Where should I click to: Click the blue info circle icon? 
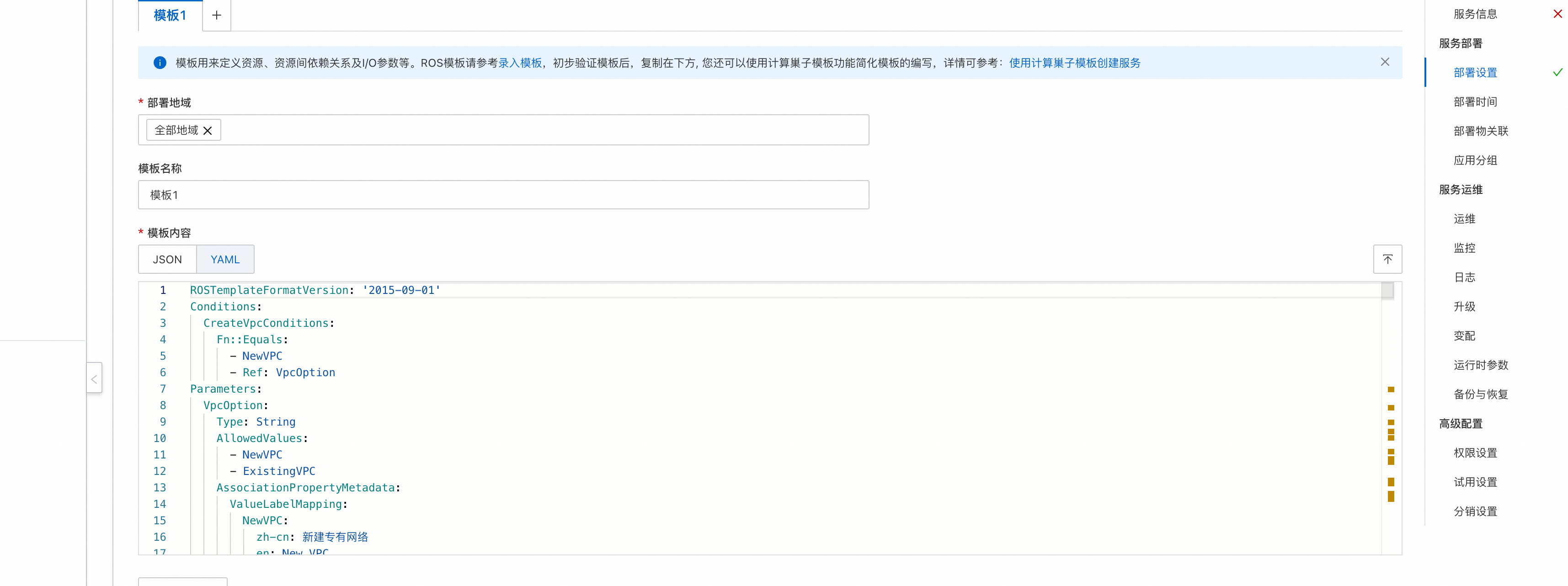point(160,63)
